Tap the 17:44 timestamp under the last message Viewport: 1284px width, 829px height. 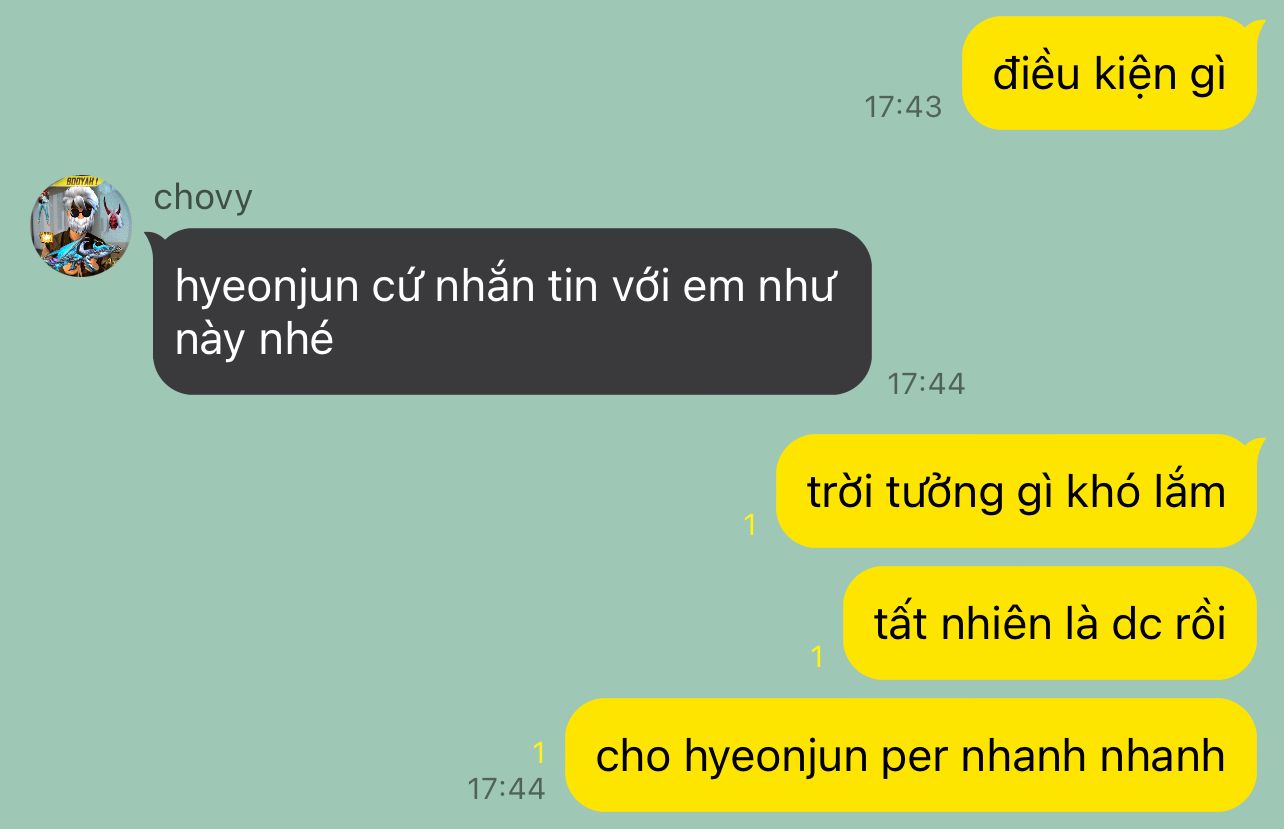[506, 788]
